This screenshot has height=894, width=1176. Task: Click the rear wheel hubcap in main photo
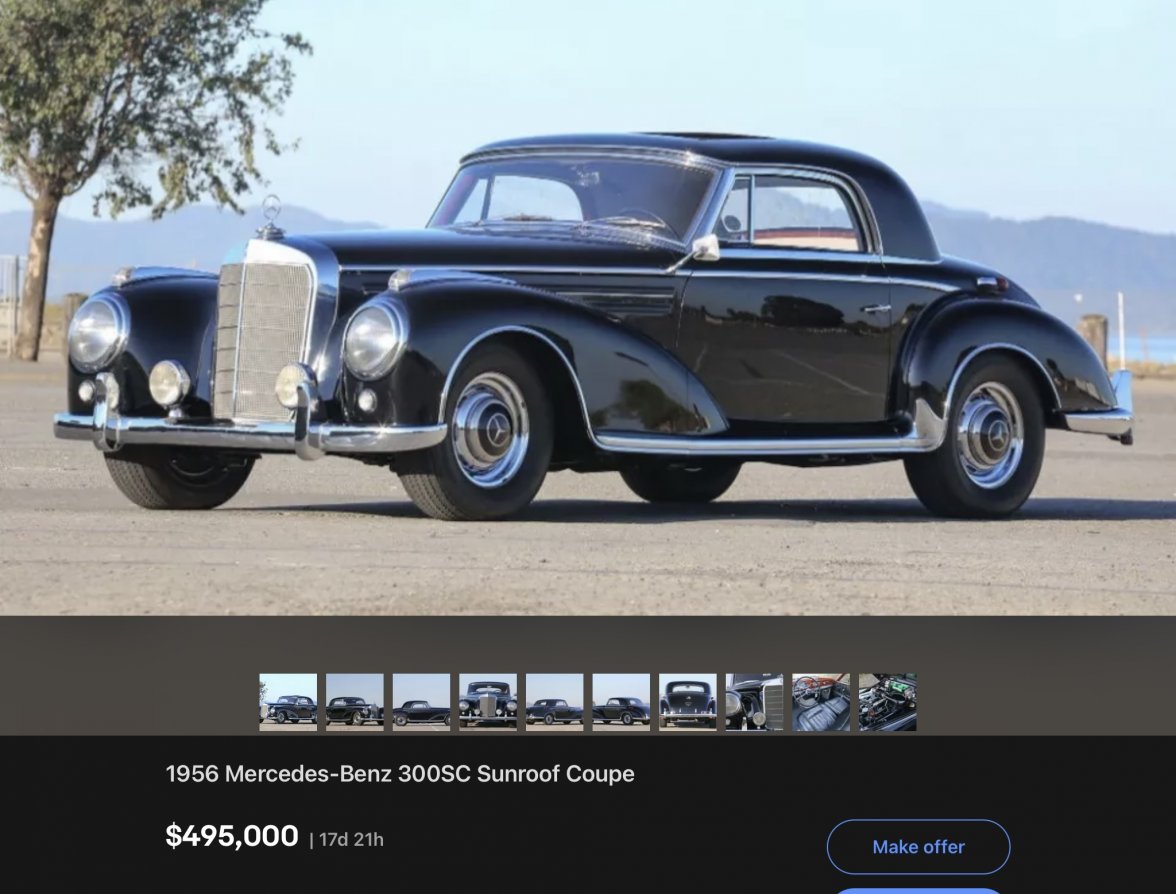989,435
